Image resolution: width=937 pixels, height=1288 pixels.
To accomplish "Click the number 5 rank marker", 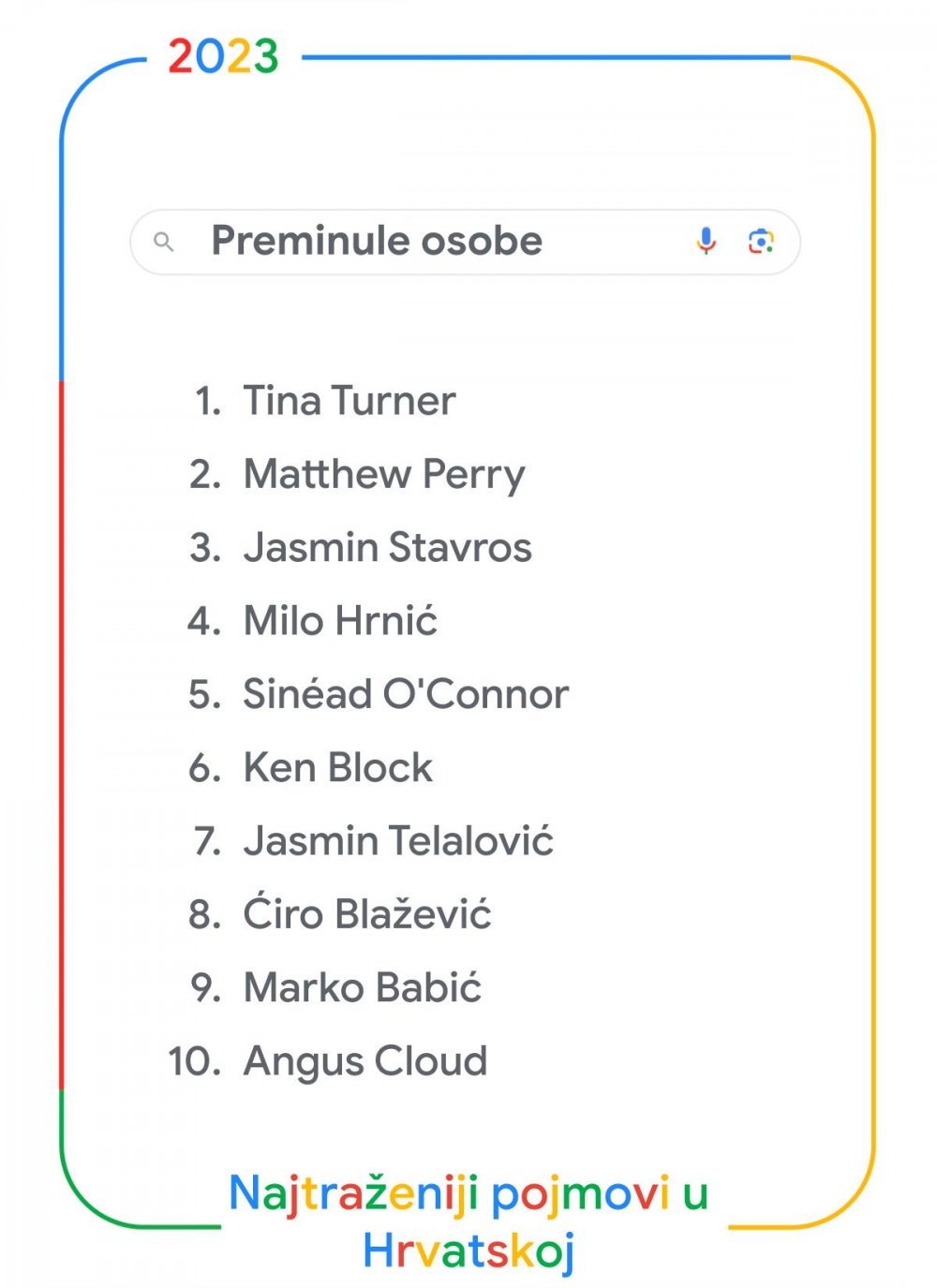I will point(205,695).
